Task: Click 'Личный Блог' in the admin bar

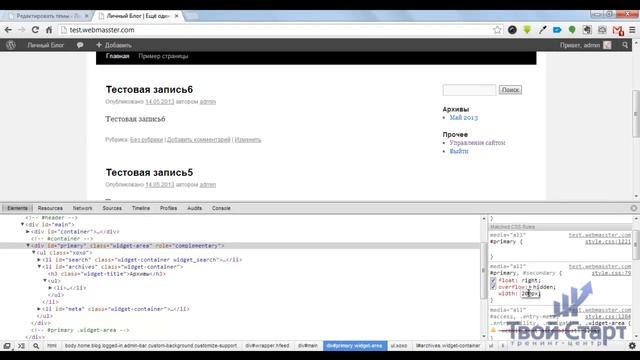Action: (46, 45)
